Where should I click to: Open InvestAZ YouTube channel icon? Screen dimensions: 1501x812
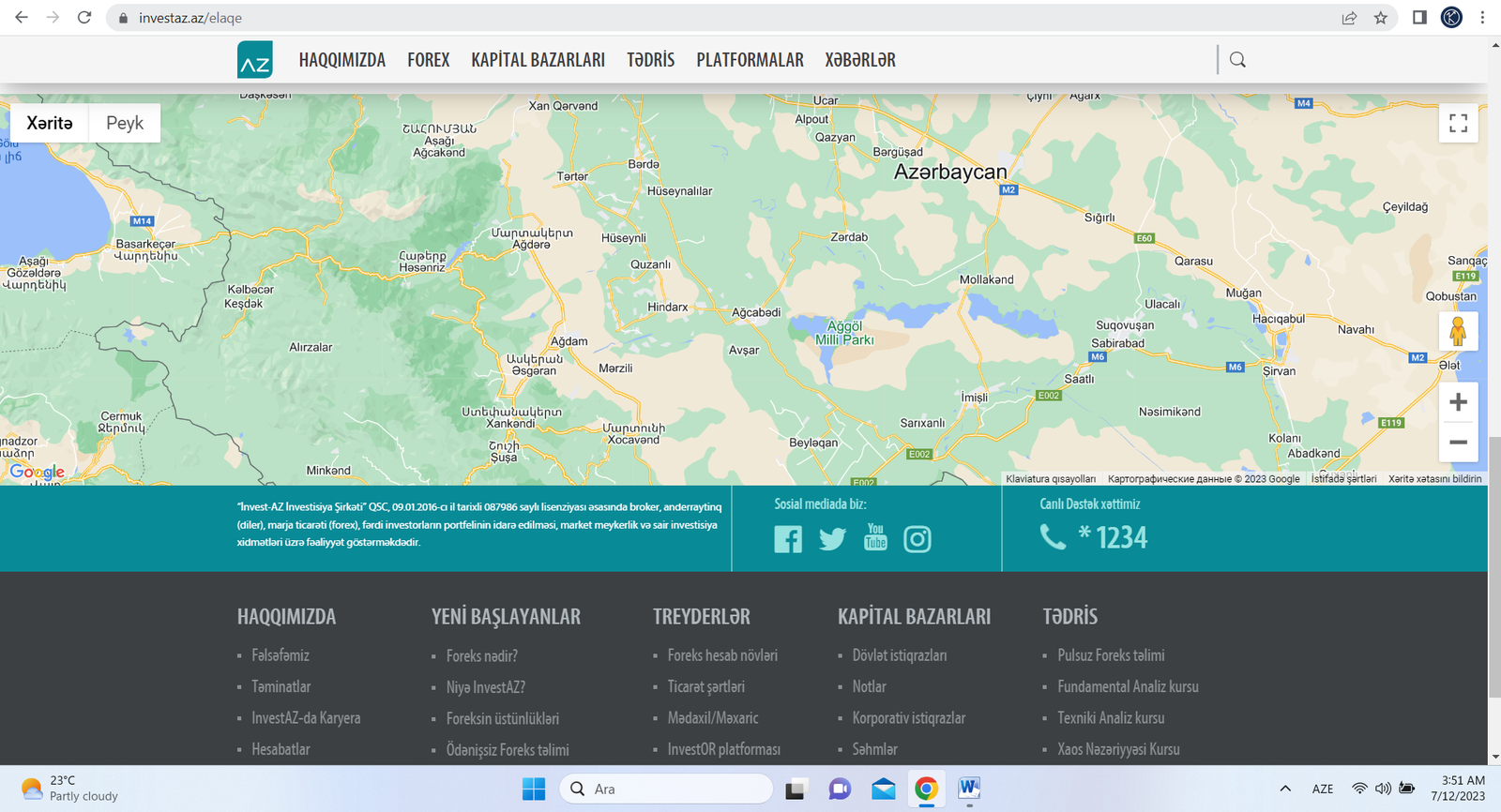875,537
